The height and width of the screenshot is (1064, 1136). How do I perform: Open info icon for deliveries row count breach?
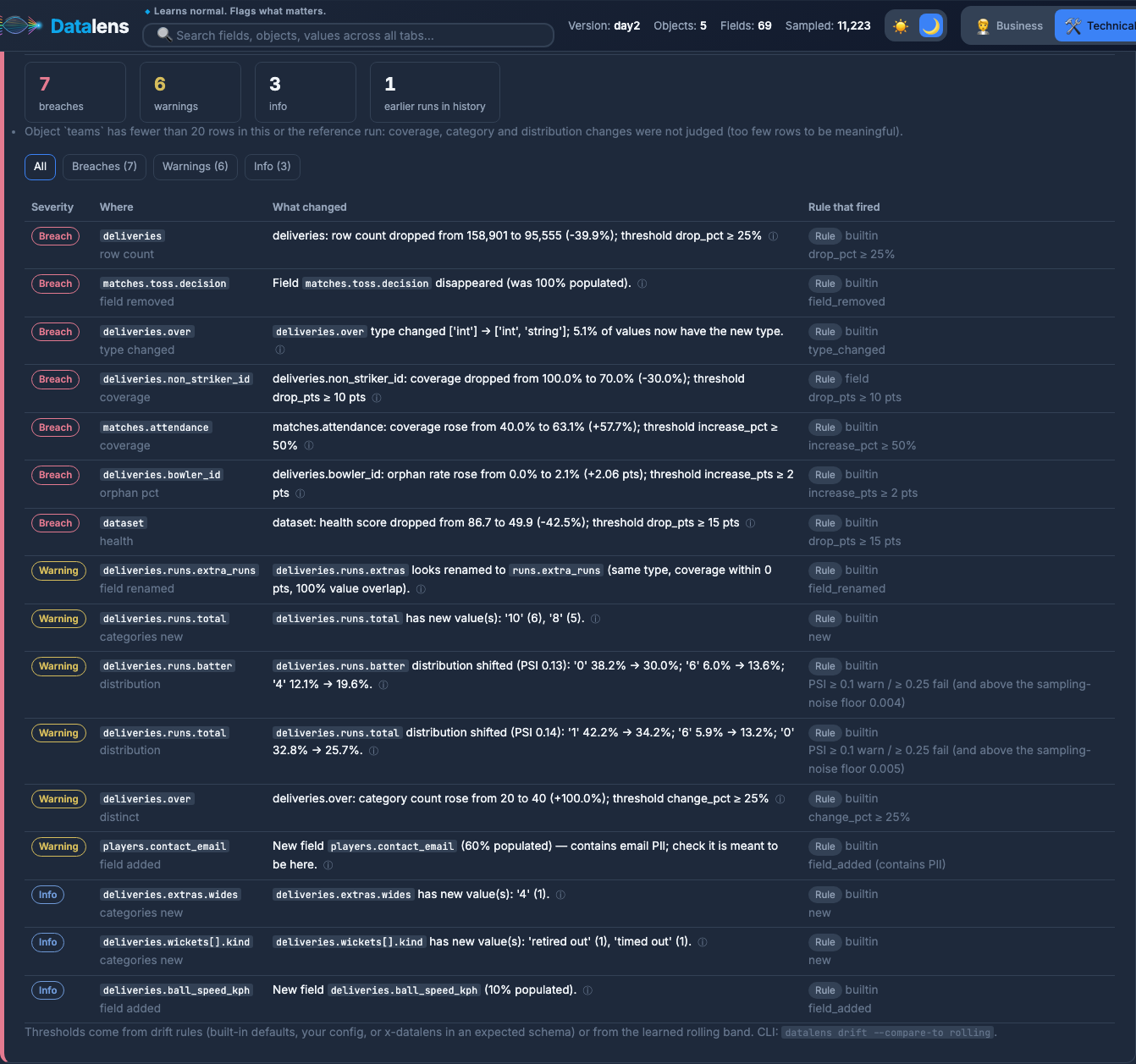[773, 236]
